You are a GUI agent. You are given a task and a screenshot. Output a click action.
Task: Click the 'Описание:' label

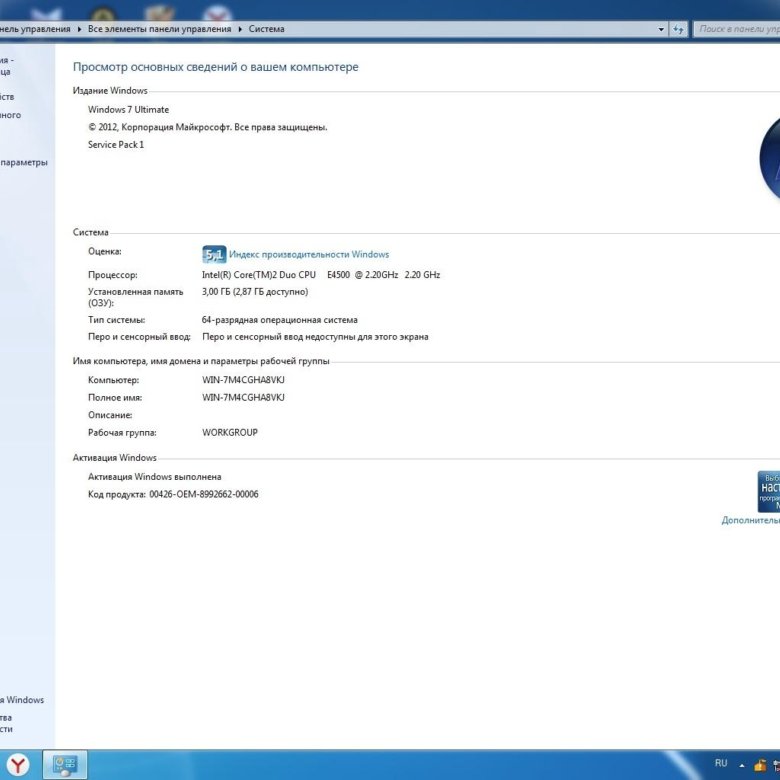click(x=110, y=415)
